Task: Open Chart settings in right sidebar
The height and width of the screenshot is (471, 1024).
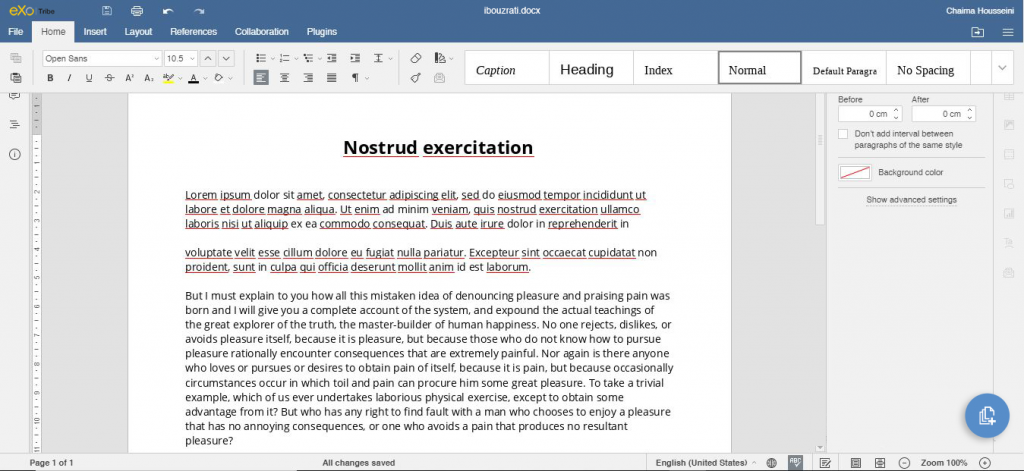Action: coord(1008,213)
